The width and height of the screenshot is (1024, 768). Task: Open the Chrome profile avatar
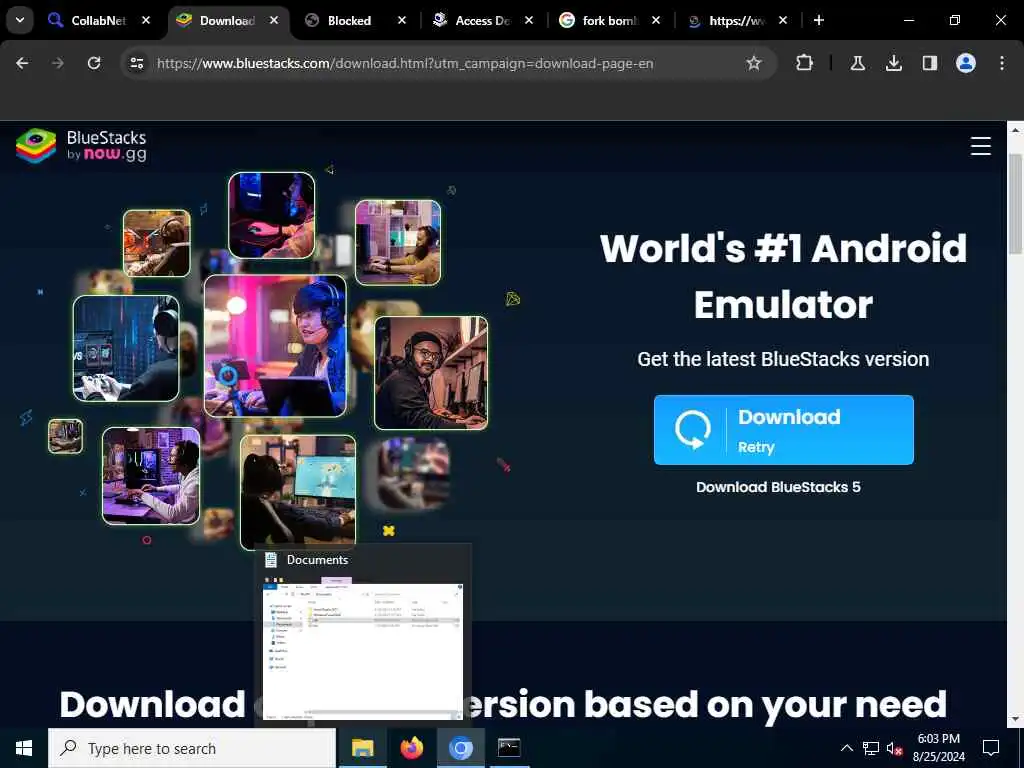[966, 63]
